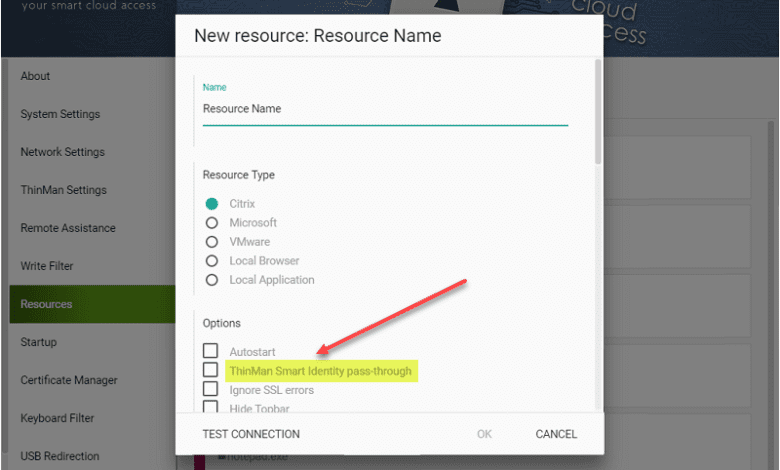Click the Resource Type heading text
The image size is (780, 470).
(x=239, y=175)
